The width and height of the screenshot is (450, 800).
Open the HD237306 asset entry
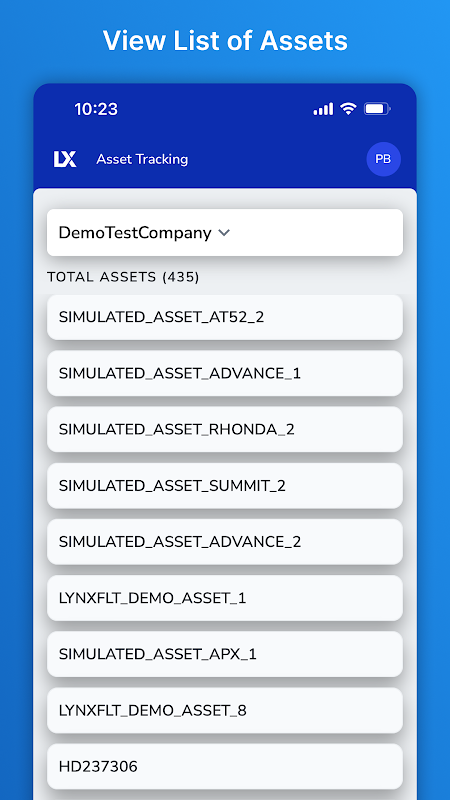(x=225, y=766)
